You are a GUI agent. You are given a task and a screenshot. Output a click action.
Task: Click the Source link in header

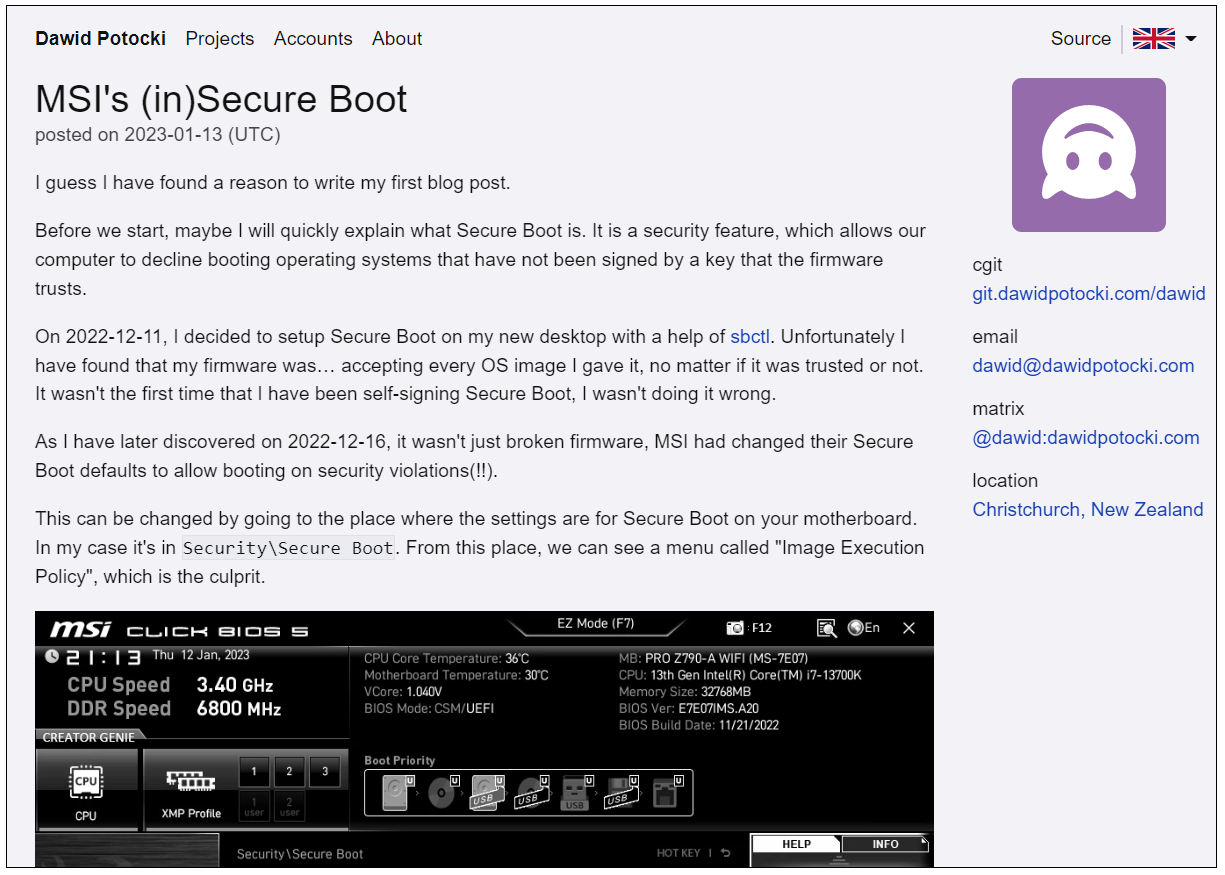1080,39
